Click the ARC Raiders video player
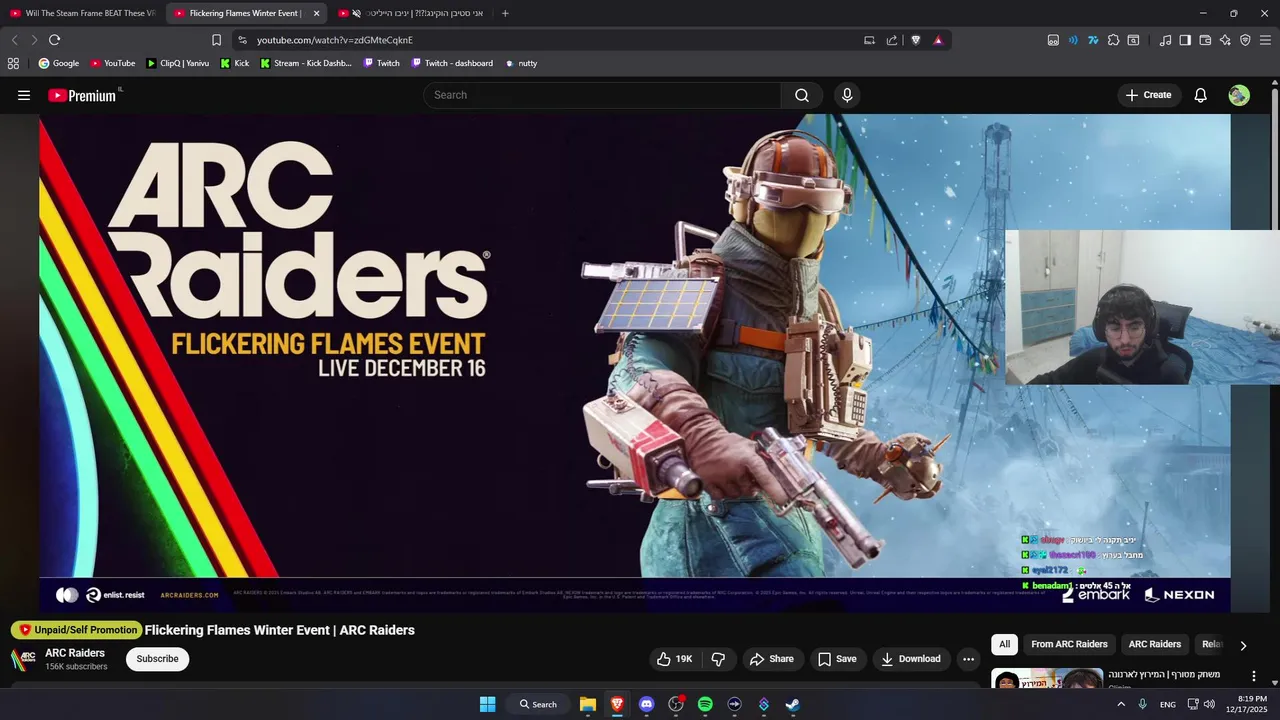This screenshot has width=1280, height=720. (x=635, y=363)
